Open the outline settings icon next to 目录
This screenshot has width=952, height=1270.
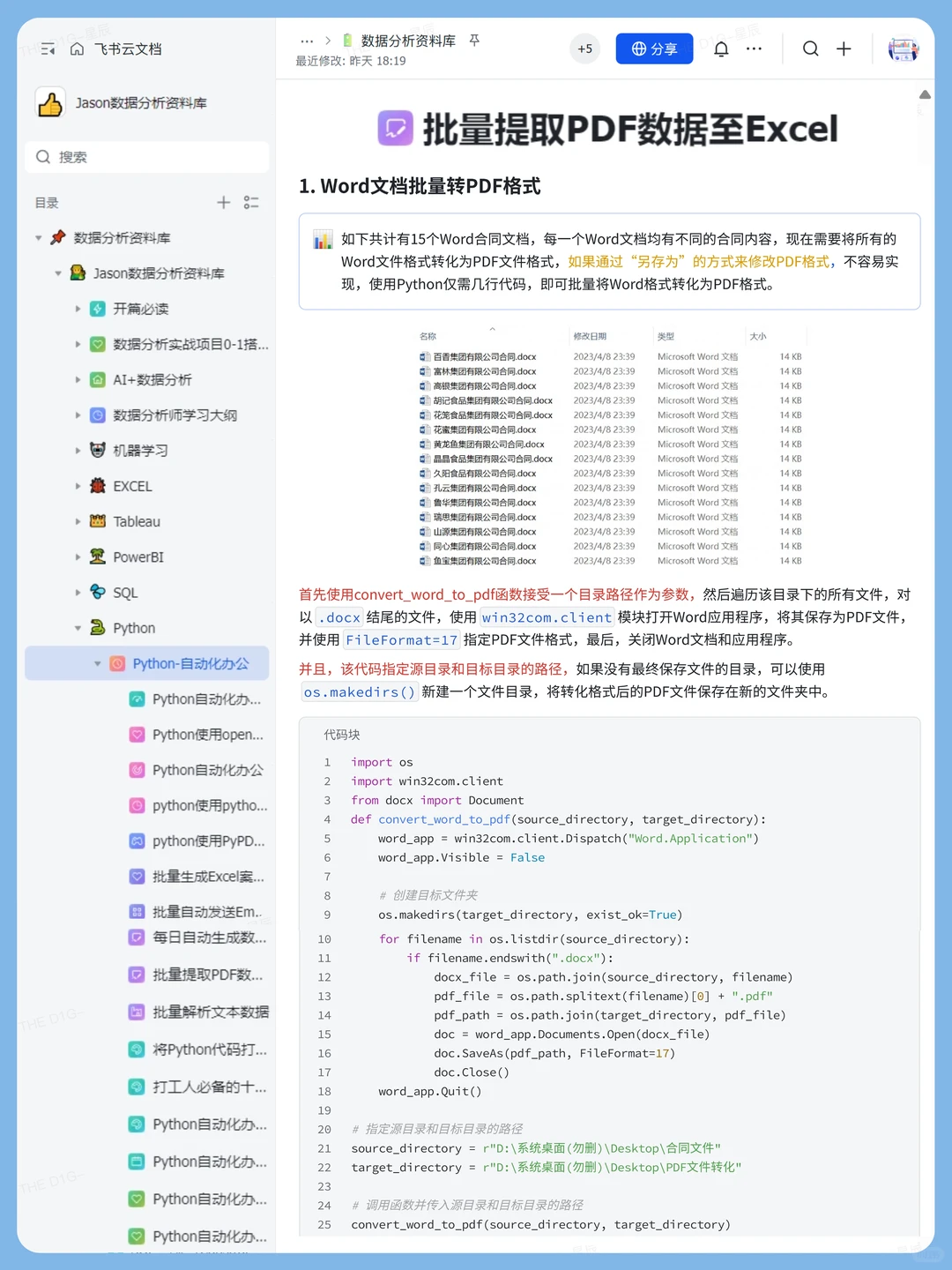(x=251, y=202)
